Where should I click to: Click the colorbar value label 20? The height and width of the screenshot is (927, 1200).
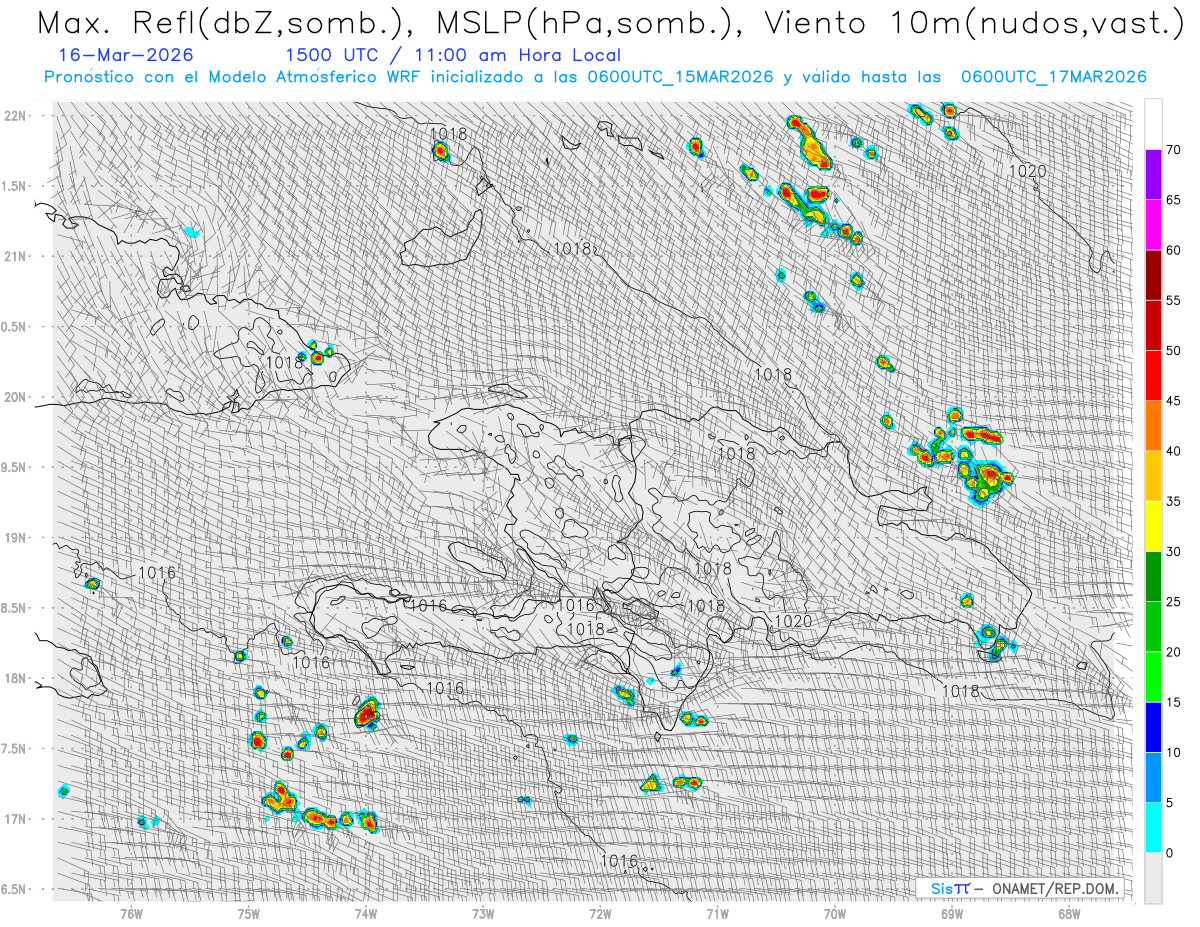click(1173, 652)
